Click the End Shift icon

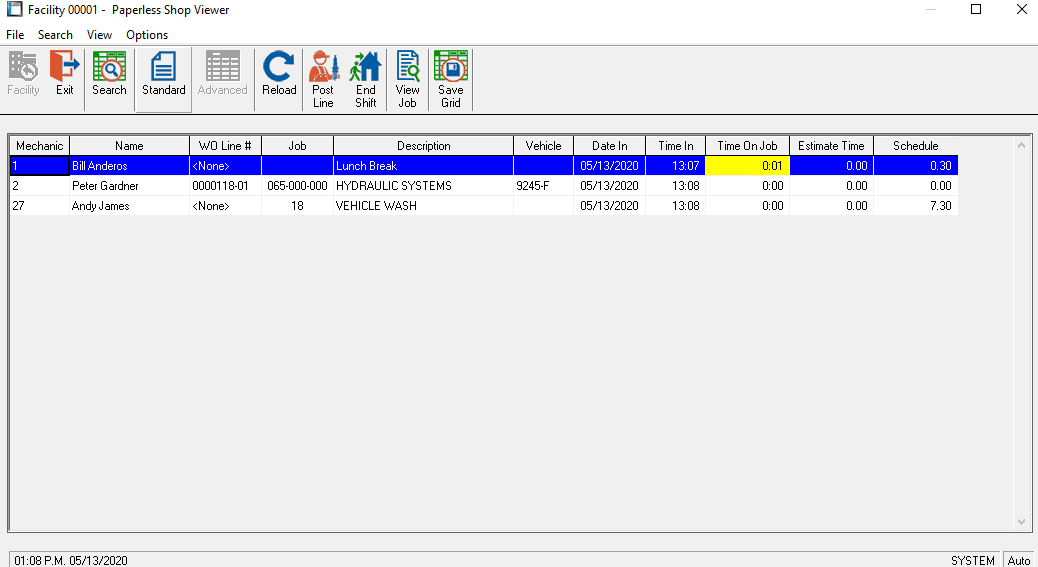(x=366, y=79)
